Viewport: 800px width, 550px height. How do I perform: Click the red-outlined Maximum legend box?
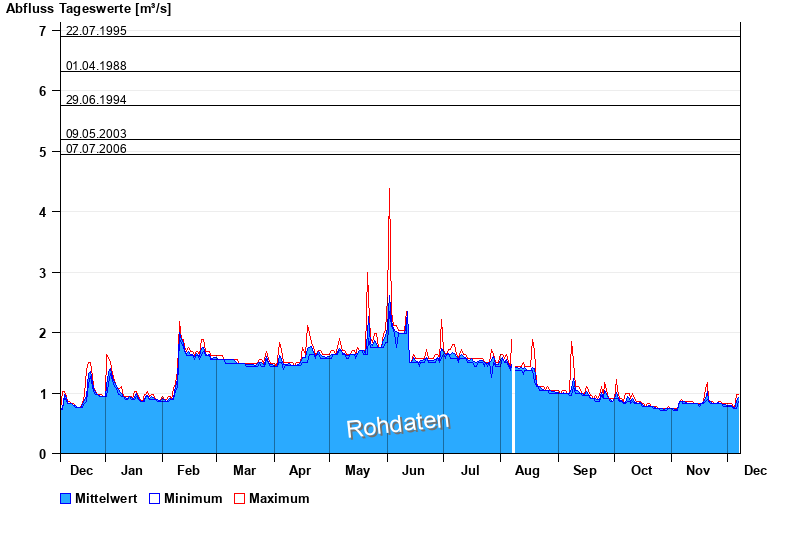tap(239, 498)
